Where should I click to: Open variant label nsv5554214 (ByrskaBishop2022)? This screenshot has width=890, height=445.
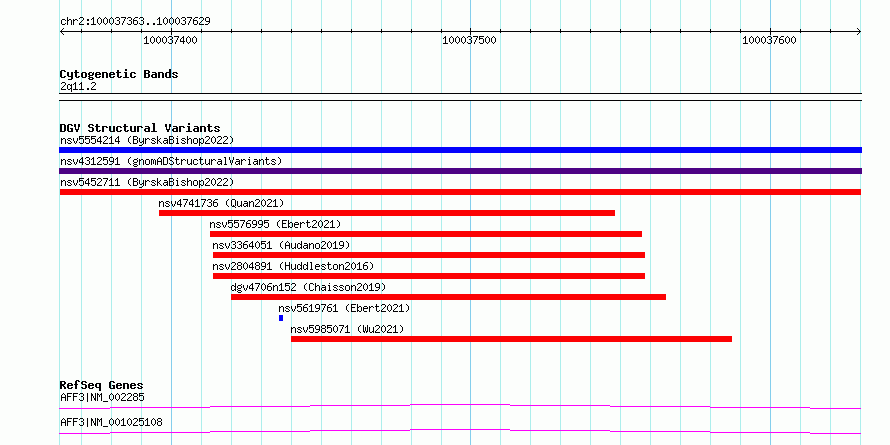pyautogui.click(x=147, y=140)
